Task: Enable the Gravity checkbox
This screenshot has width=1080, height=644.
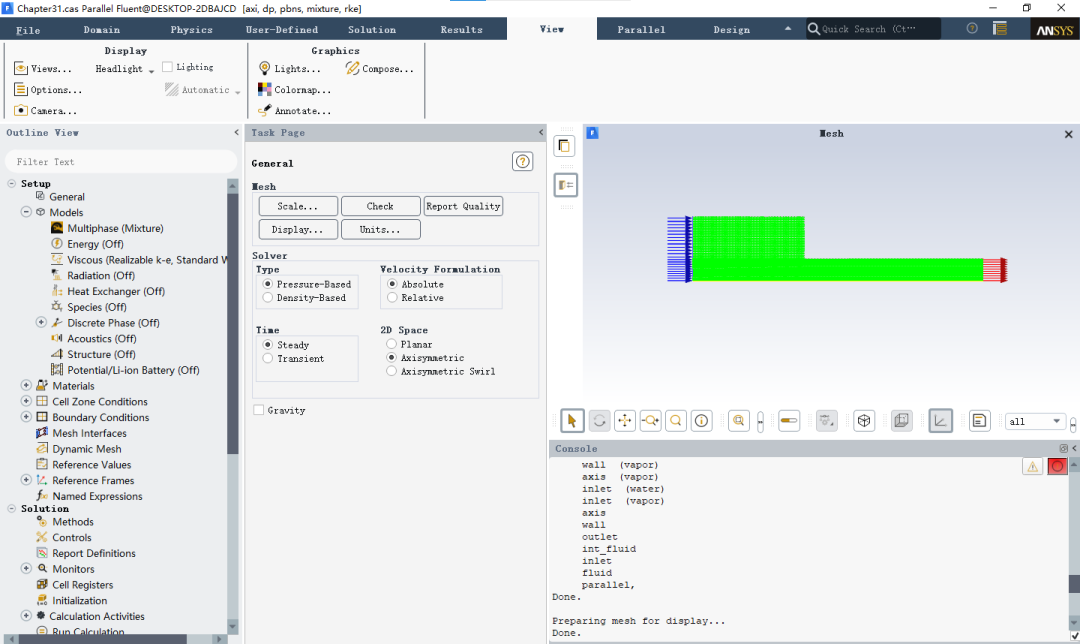Action: point(258,410)
